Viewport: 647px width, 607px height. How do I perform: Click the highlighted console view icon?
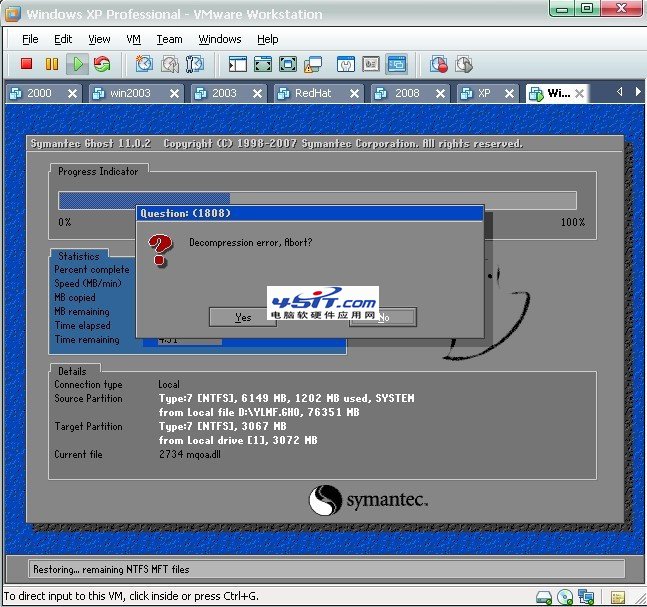tap(397, 64)
